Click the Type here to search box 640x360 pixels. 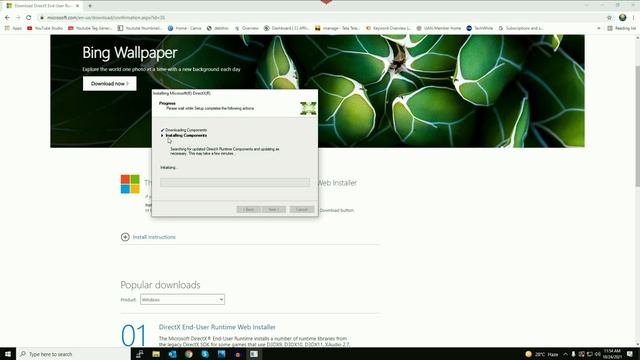pyautogui.click(x=73, y=354)
